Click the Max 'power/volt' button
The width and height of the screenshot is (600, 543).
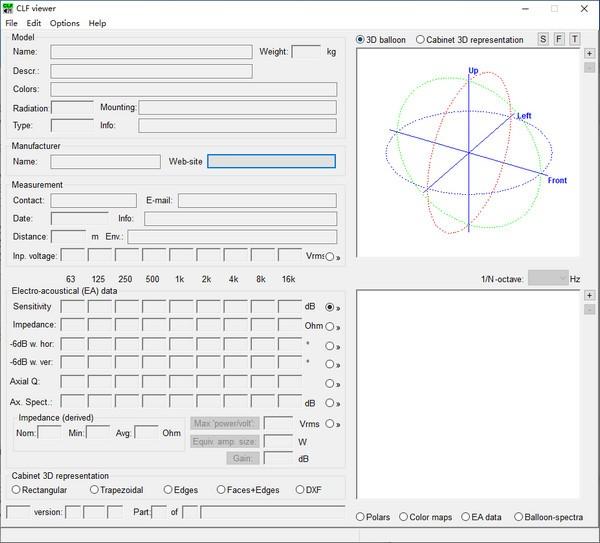point(225,423)
